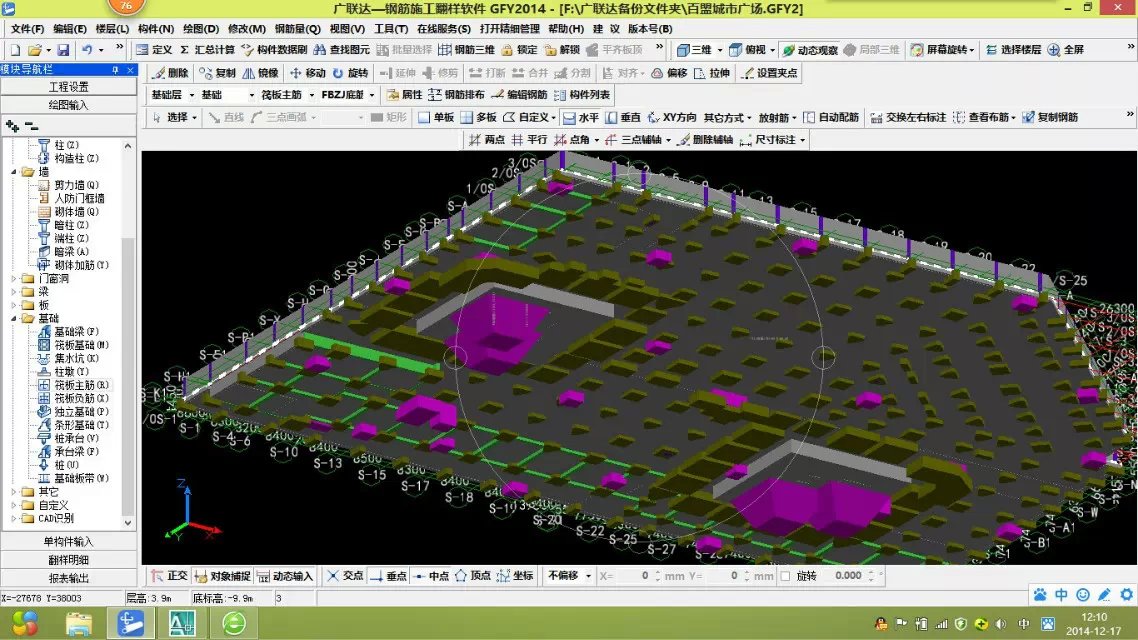Check the 旋转 rotation checkbox
This screenshot has width=1138, height=640.
click(785, 576)
